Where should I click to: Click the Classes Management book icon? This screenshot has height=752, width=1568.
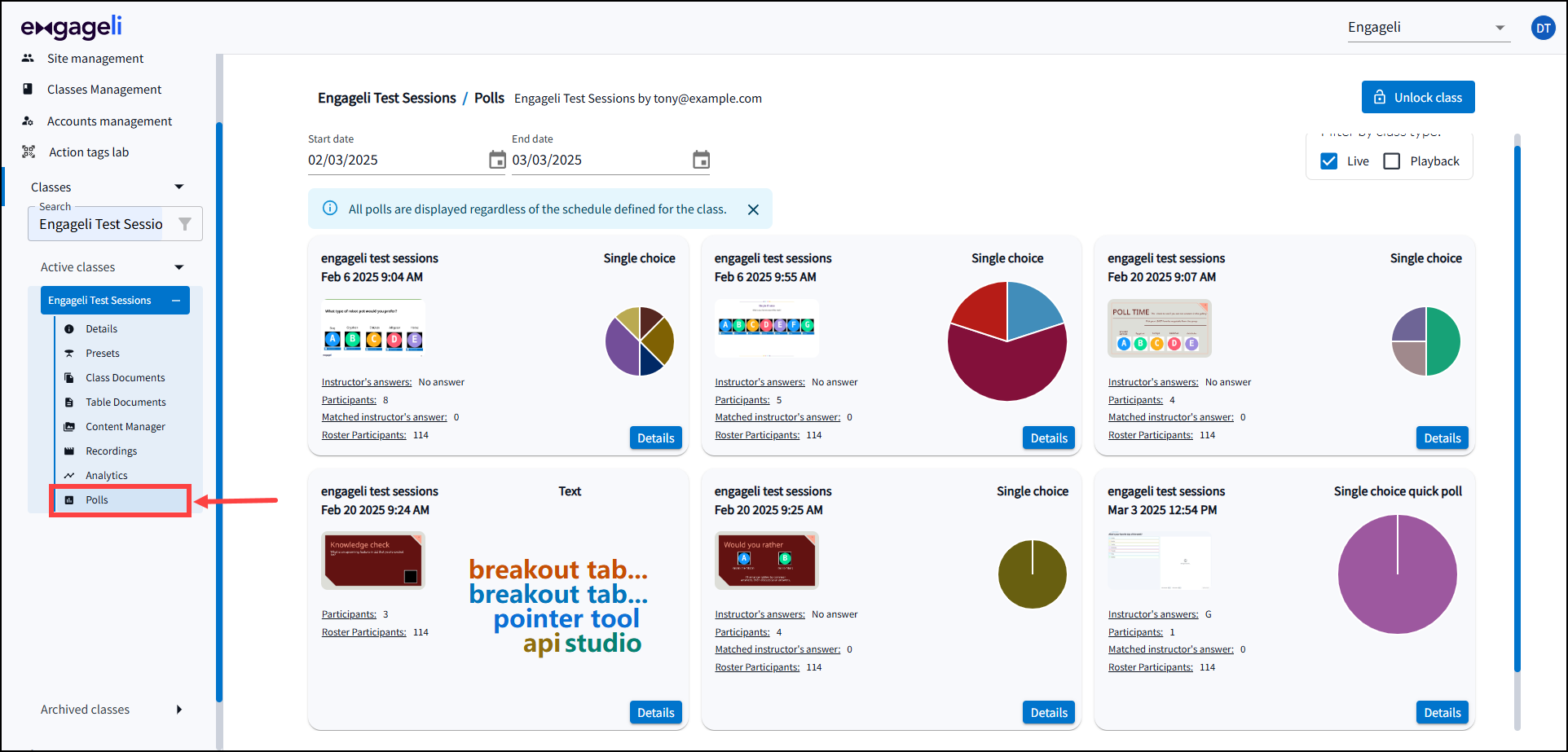[x=28, y=89]
